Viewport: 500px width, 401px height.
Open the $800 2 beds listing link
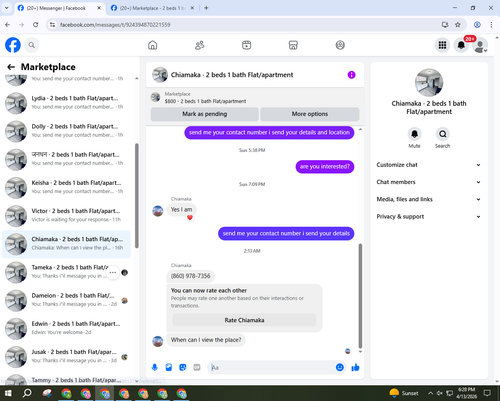click(205, 101)
